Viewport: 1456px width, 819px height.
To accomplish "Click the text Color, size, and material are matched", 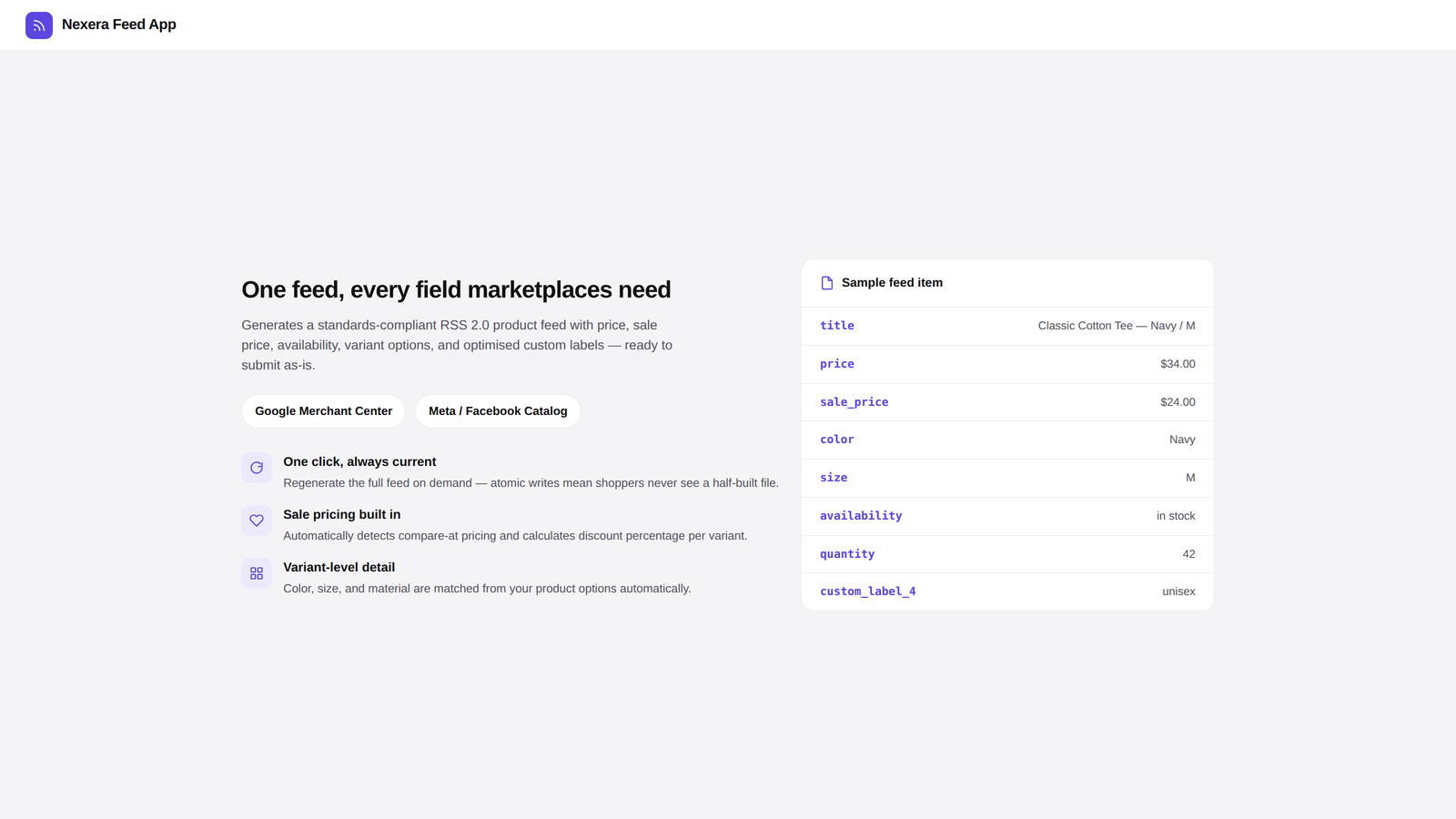I will (487, 589).
